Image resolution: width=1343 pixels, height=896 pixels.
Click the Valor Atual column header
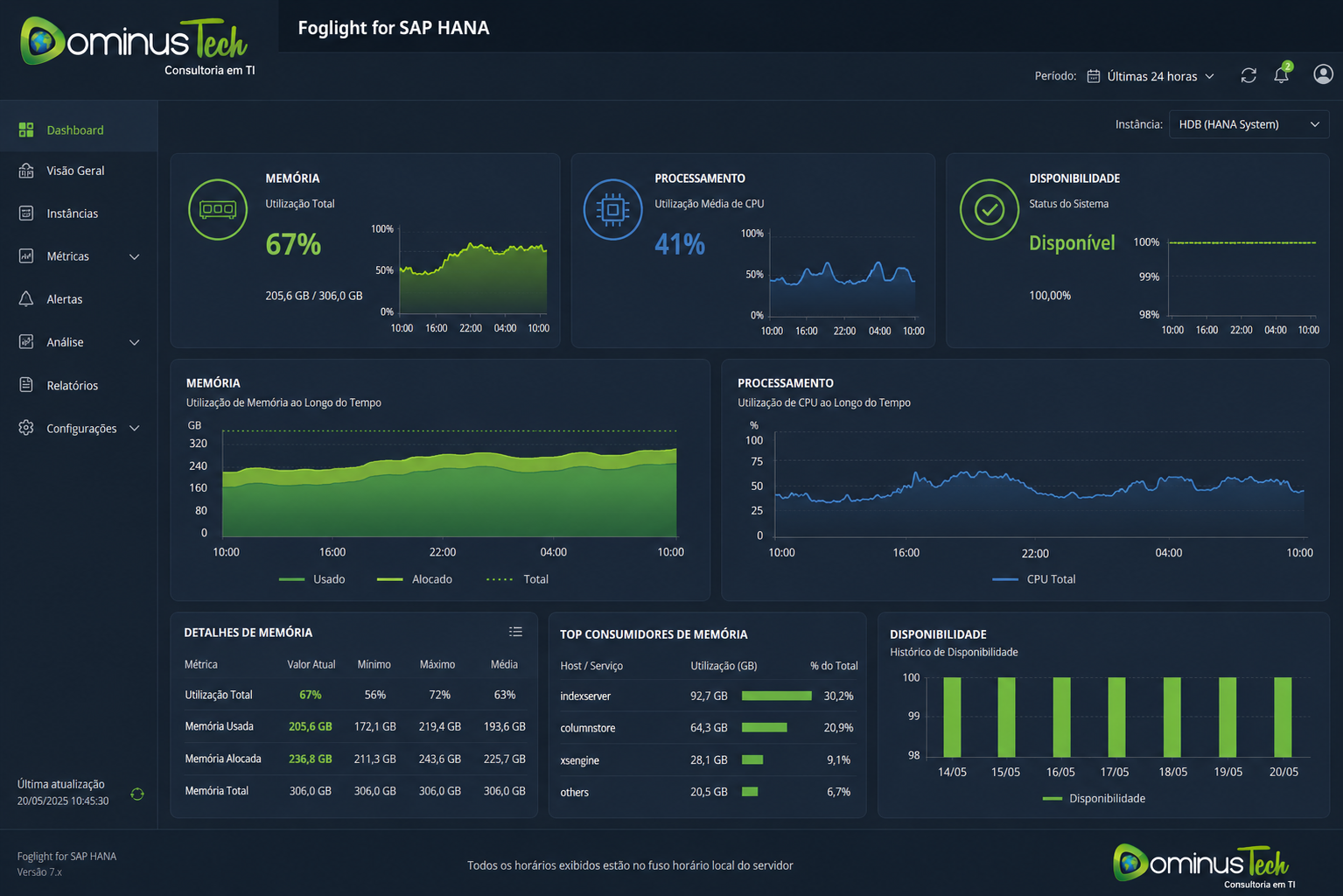coord(311,664)
